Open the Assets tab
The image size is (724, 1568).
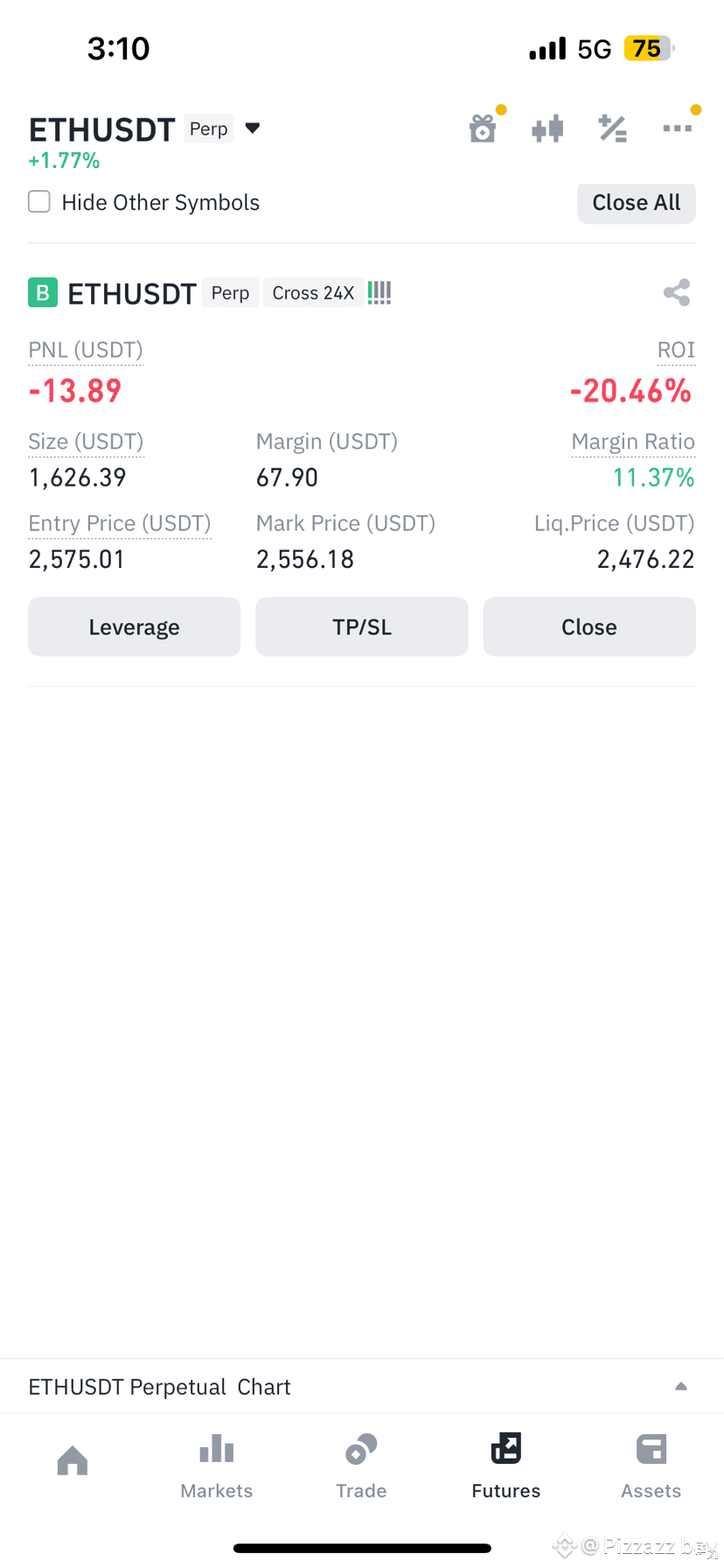click(651, 1466)
